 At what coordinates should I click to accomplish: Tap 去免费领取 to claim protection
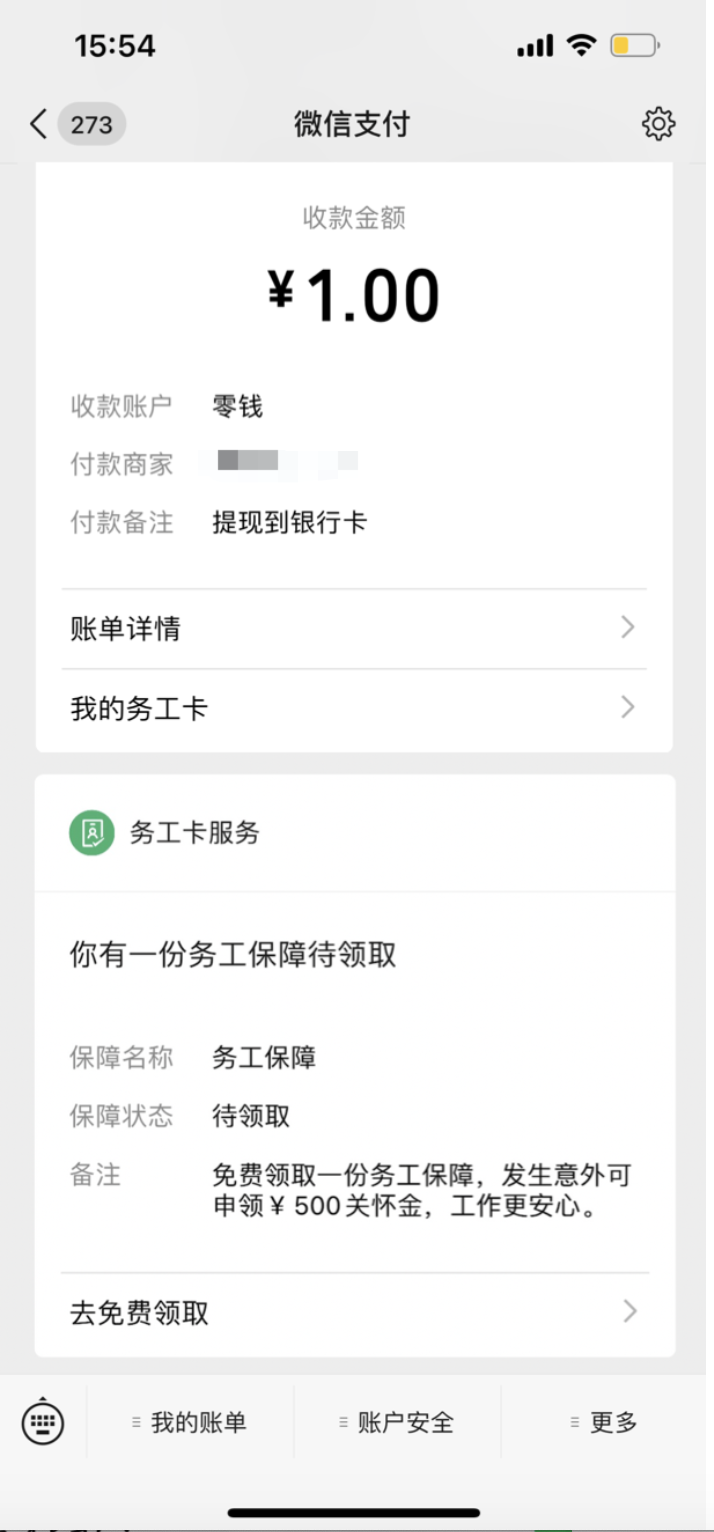354,1312
